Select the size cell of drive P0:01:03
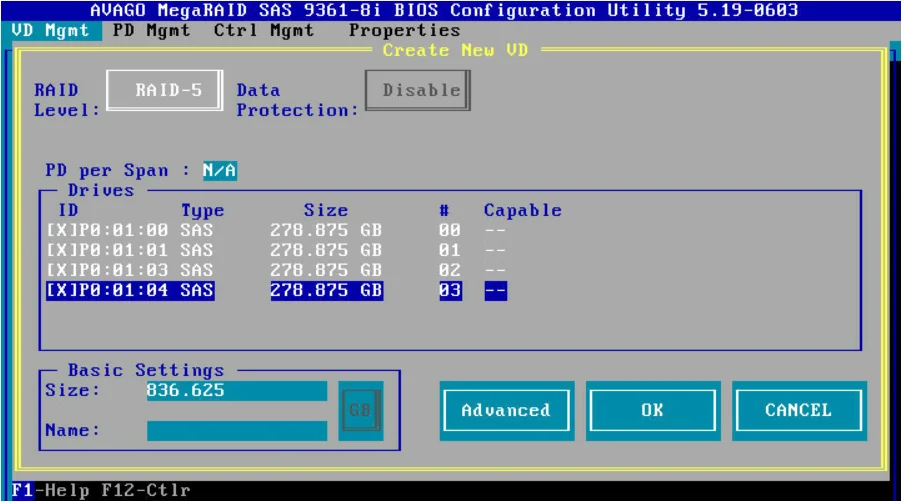 [326, 270]
